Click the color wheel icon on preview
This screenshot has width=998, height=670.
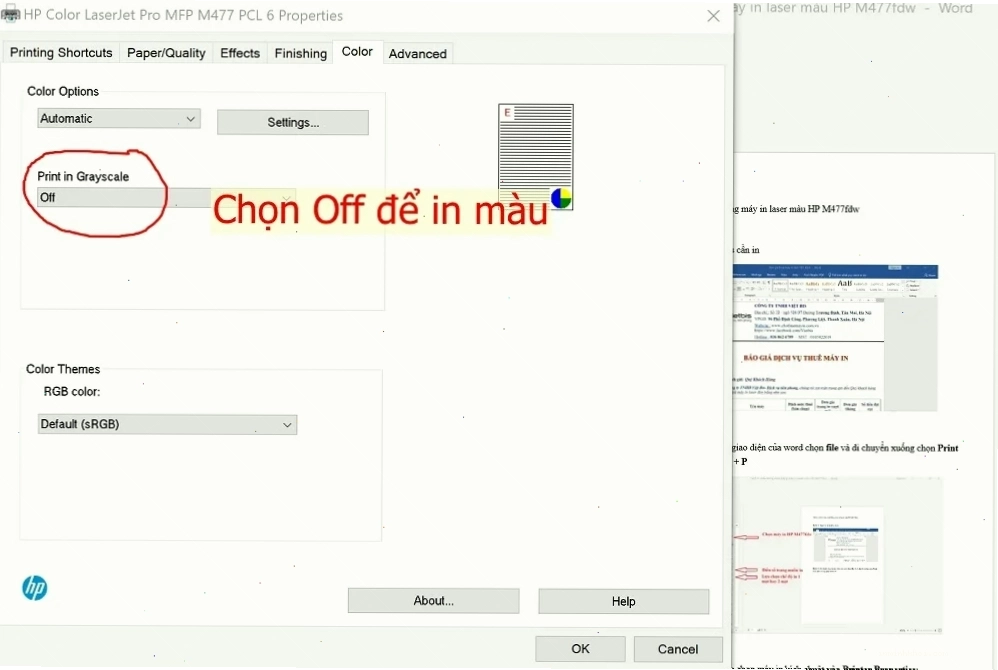click(x=561, y=199)
